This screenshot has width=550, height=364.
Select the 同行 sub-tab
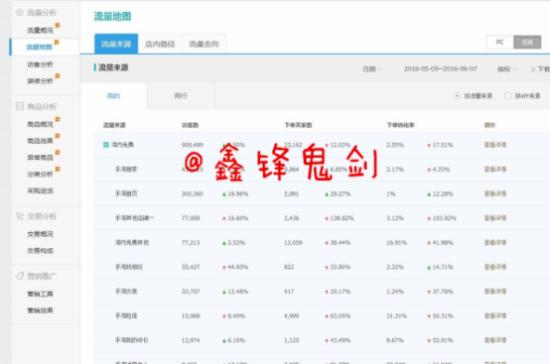pyautogui.click(x=181, y=96)
